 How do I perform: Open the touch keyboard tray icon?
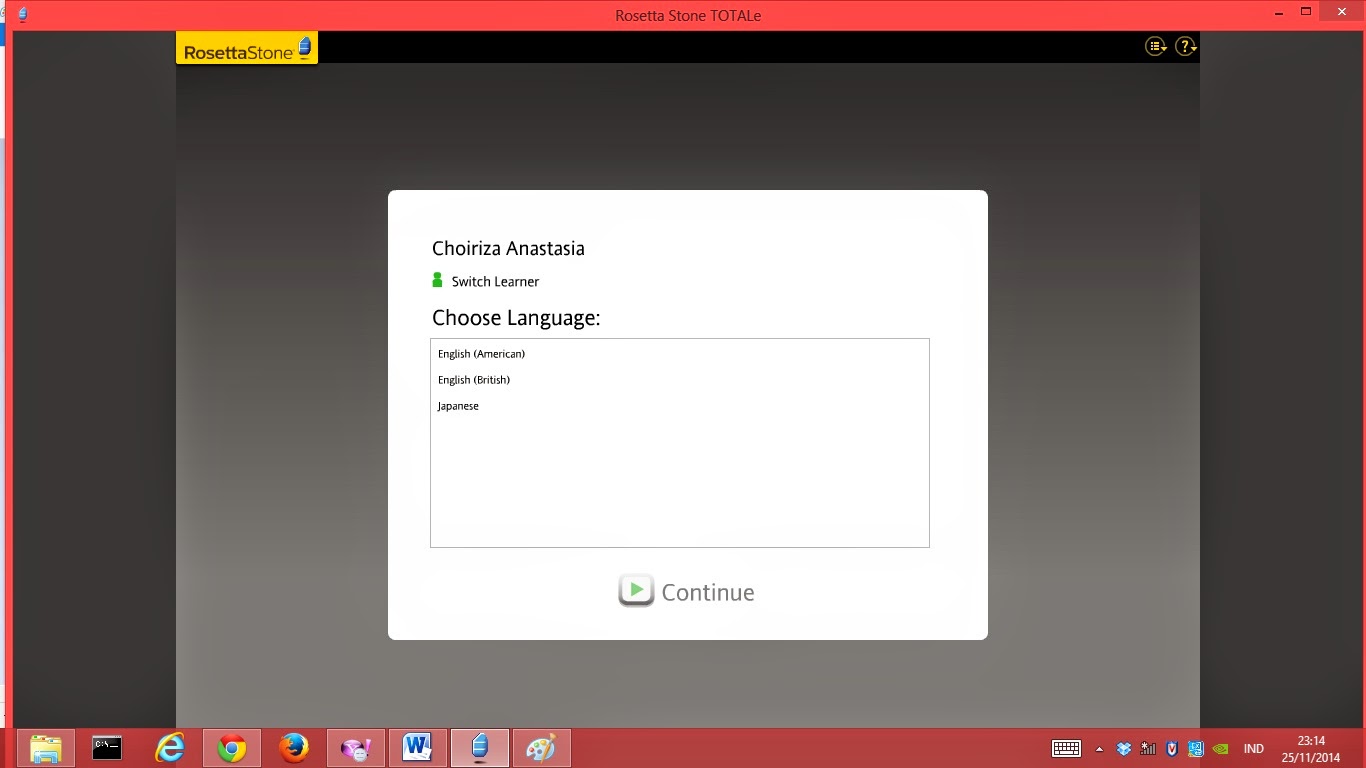pos(1066,748)
